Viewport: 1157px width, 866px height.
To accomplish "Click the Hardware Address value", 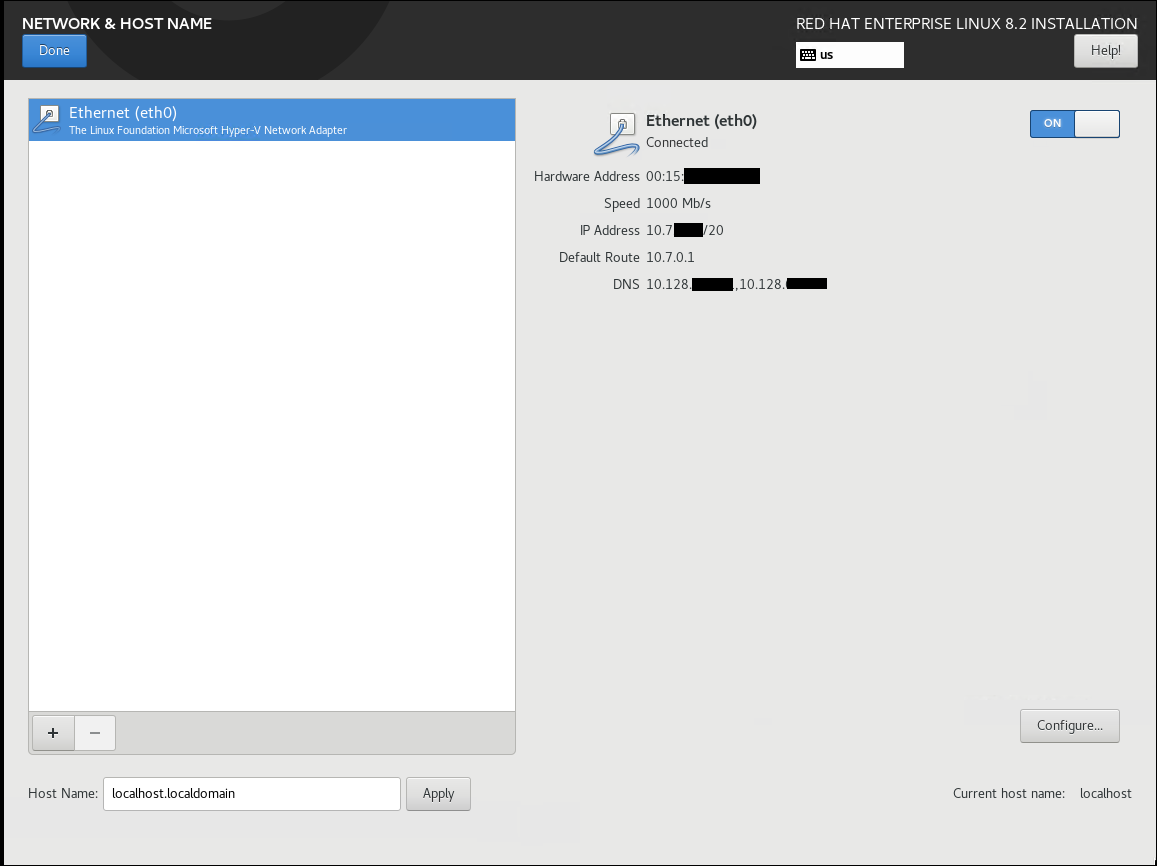I will coord(702,177).
